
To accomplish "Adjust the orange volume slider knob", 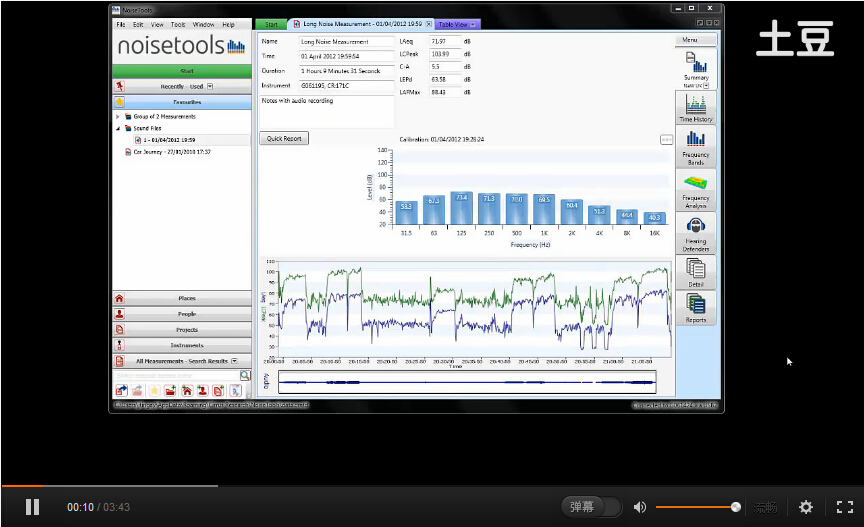I will 736,507.
